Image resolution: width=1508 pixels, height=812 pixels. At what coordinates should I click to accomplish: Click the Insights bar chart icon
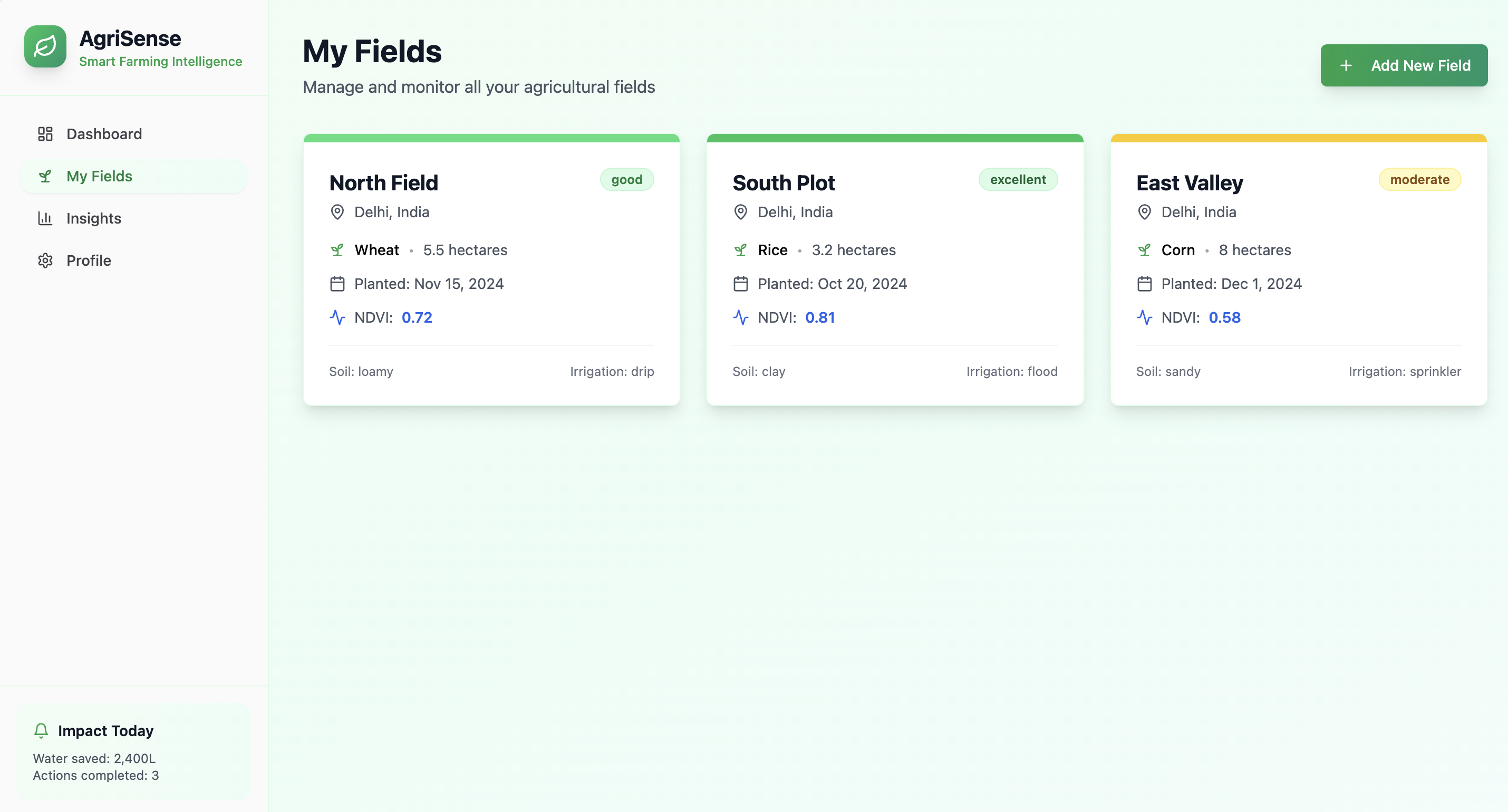pyautogui.click(x=45, y=218)
